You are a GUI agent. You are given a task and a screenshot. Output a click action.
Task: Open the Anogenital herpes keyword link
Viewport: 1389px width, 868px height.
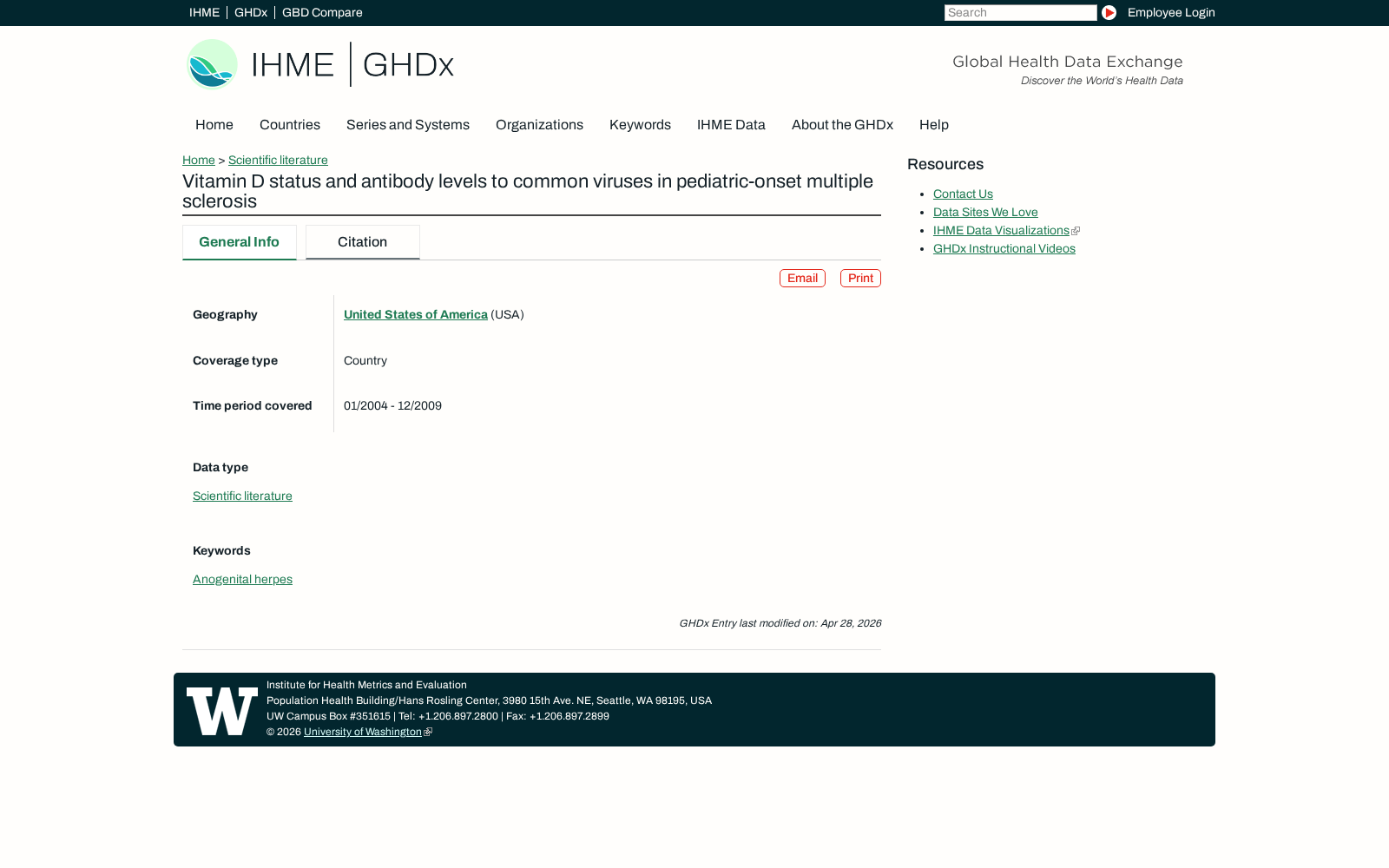coord(242,580)
